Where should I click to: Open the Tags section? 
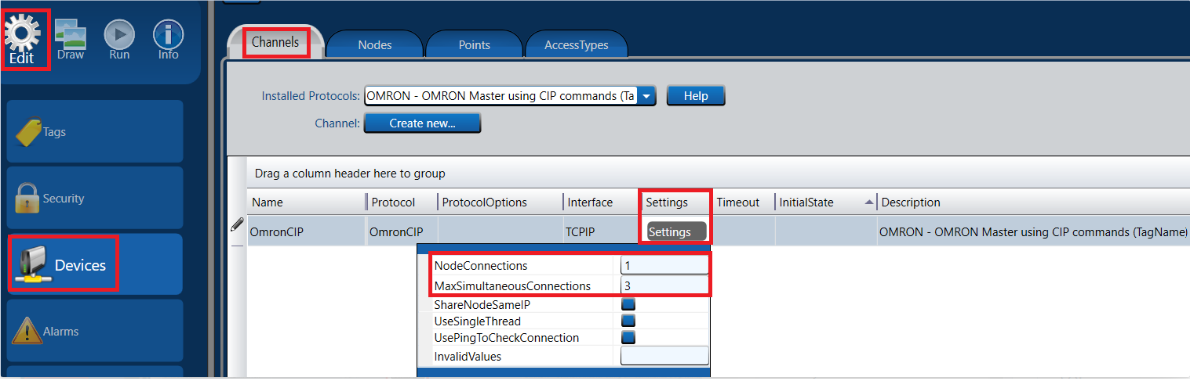point(96,131)
